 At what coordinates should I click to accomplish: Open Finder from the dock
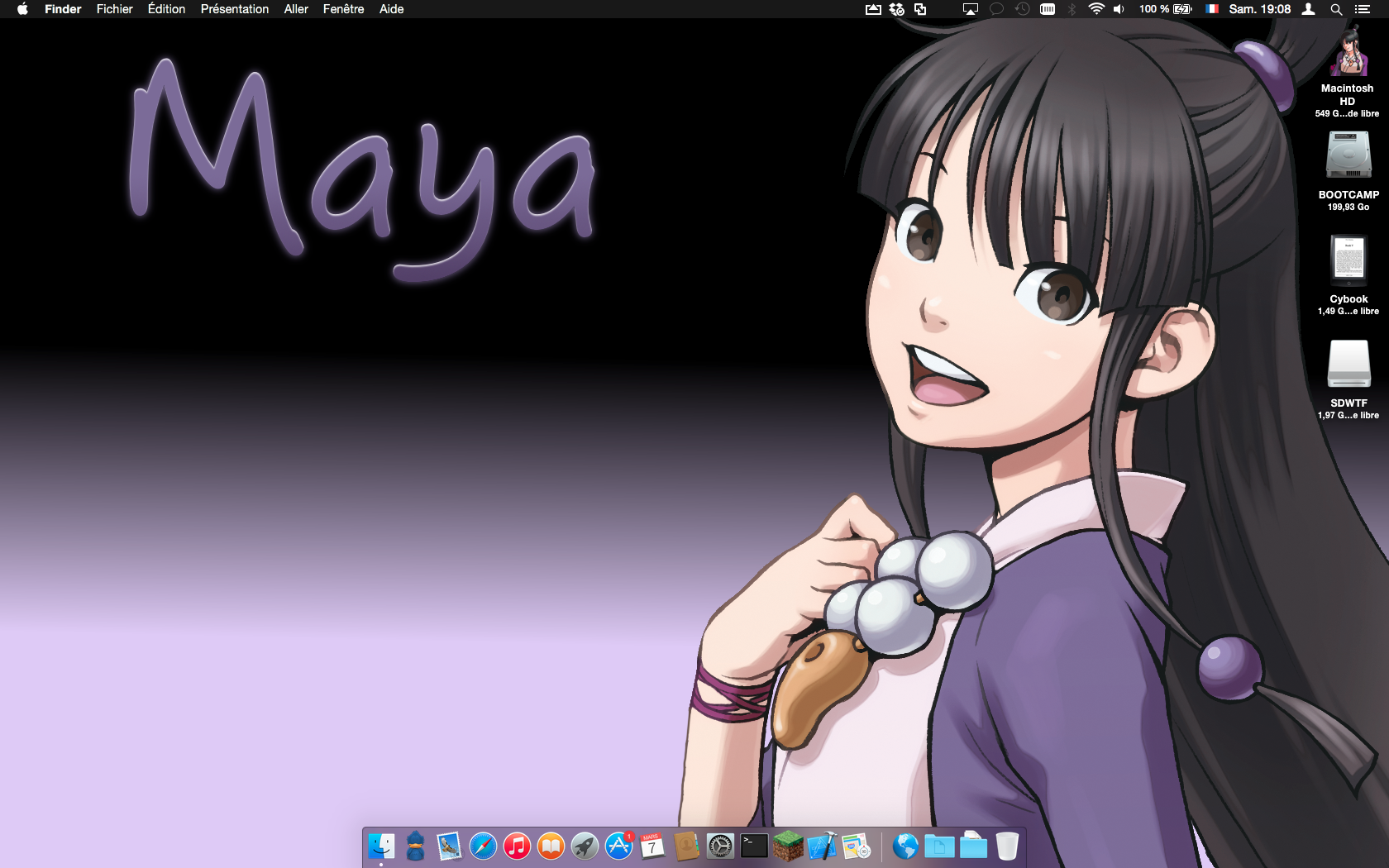tap(381, 846)
